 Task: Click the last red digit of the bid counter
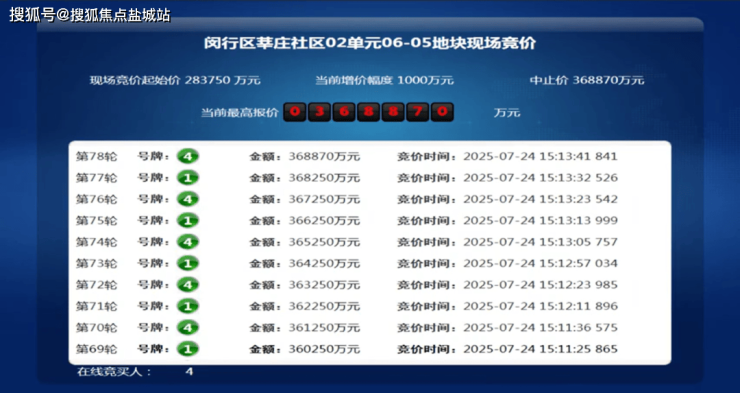(442, 112)
